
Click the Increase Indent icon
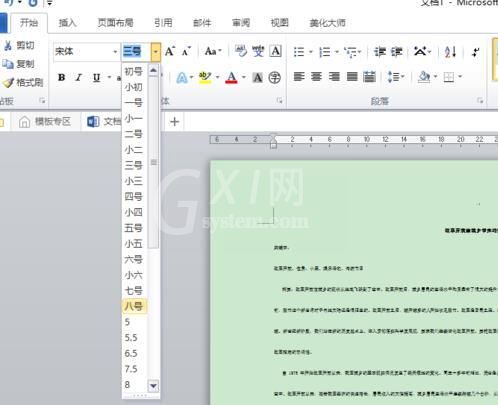pos(397,52)
